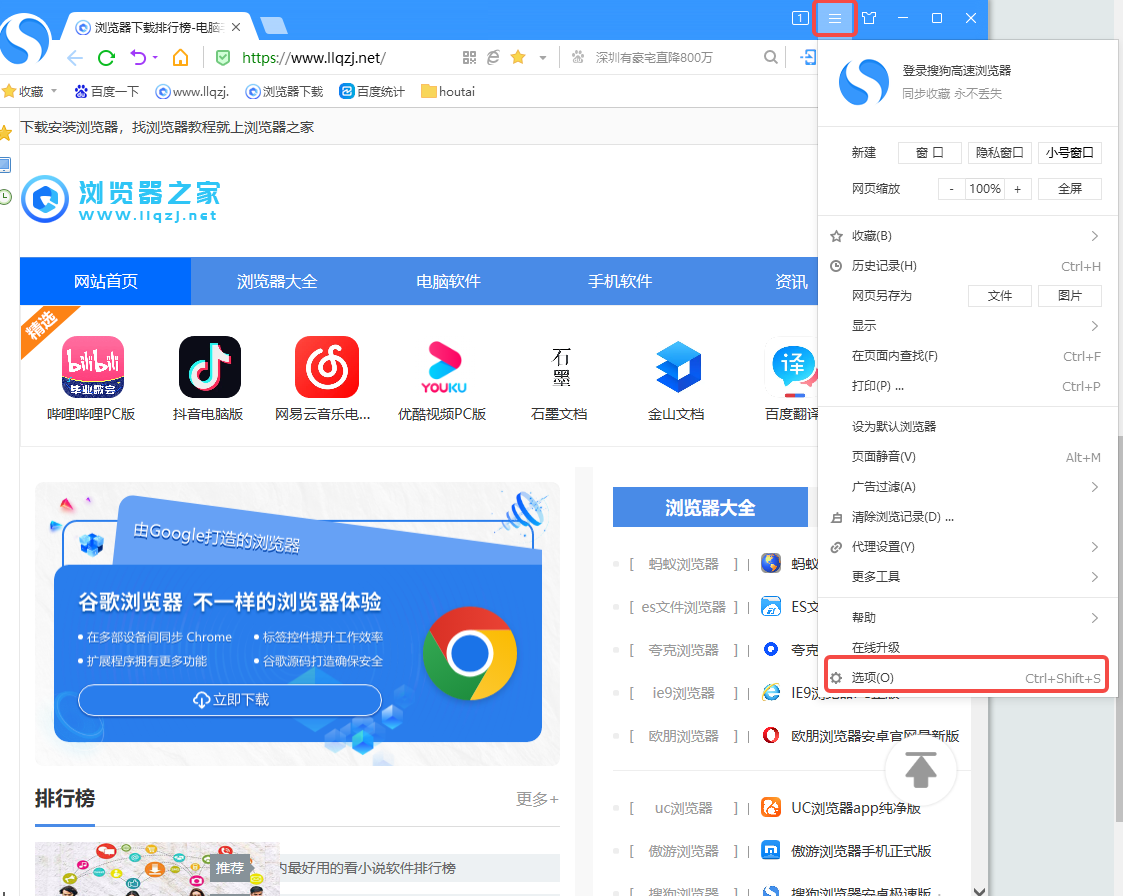Viewport: 1123px width, 896px height.
Task: Click the 立即下载 download button
Action: click(230, 700)
